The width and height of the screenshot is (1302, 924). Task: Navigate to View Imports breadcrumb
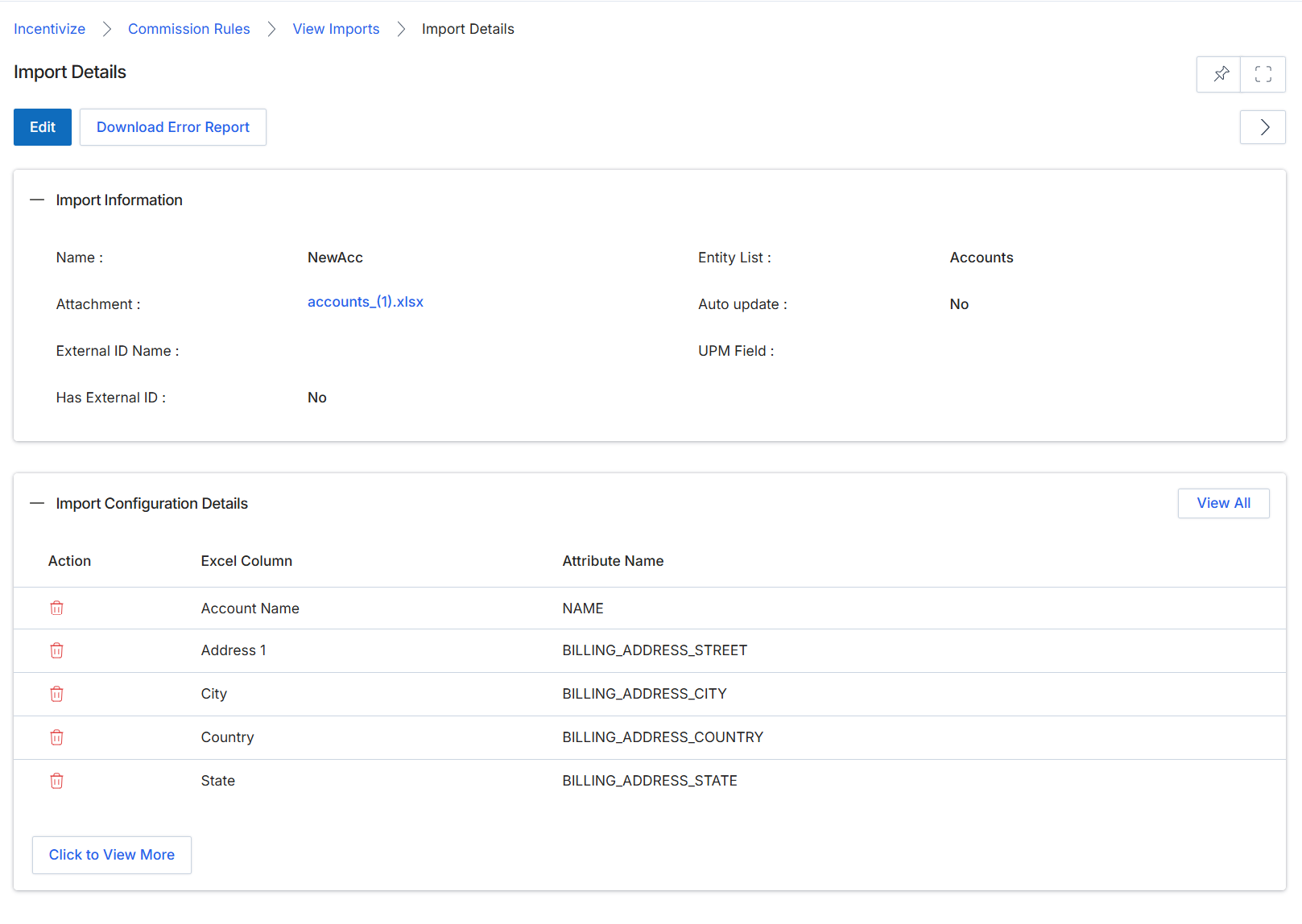[336, 29]
